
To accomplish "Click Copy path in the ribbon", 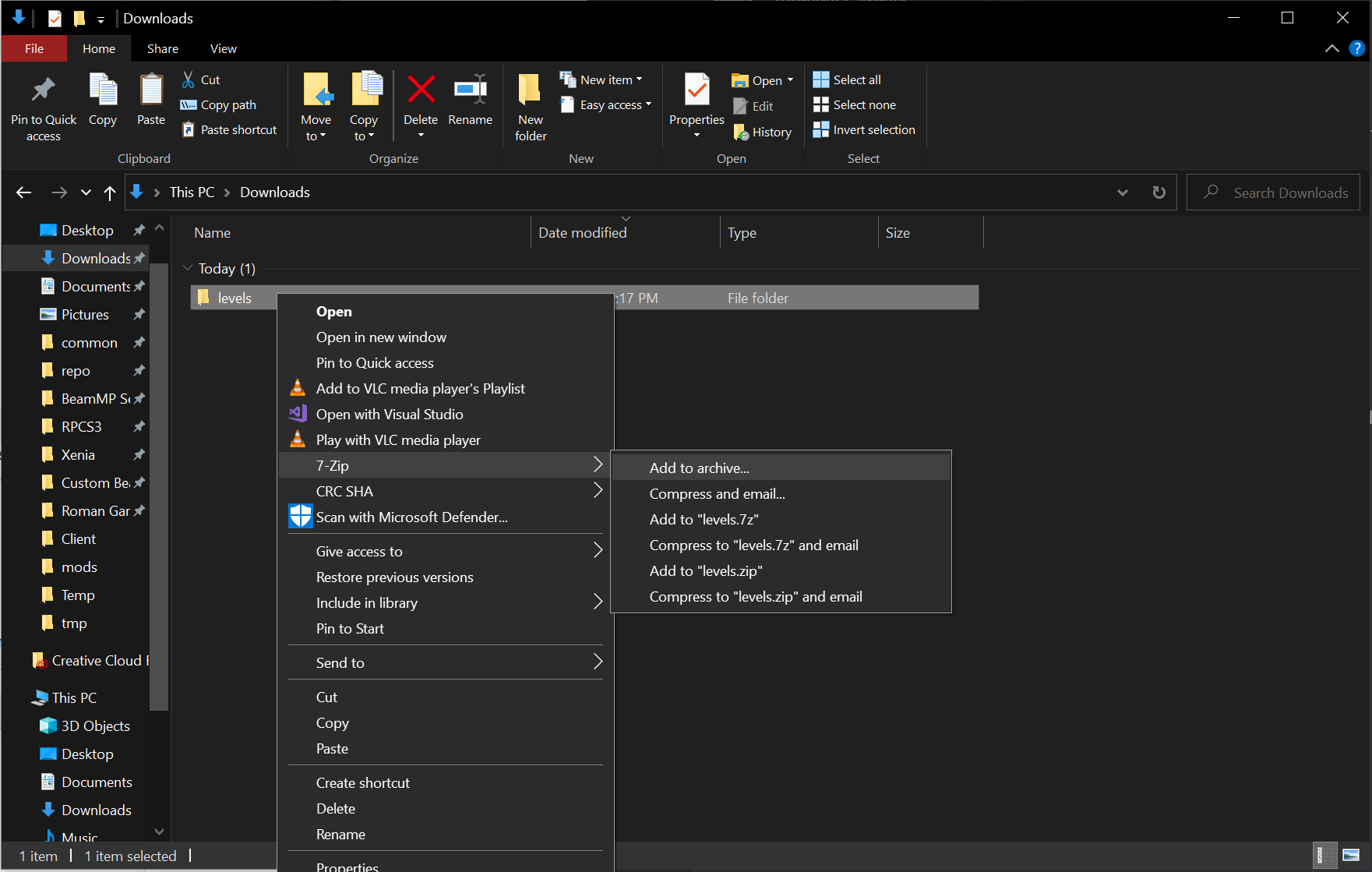I will point(218,104).
